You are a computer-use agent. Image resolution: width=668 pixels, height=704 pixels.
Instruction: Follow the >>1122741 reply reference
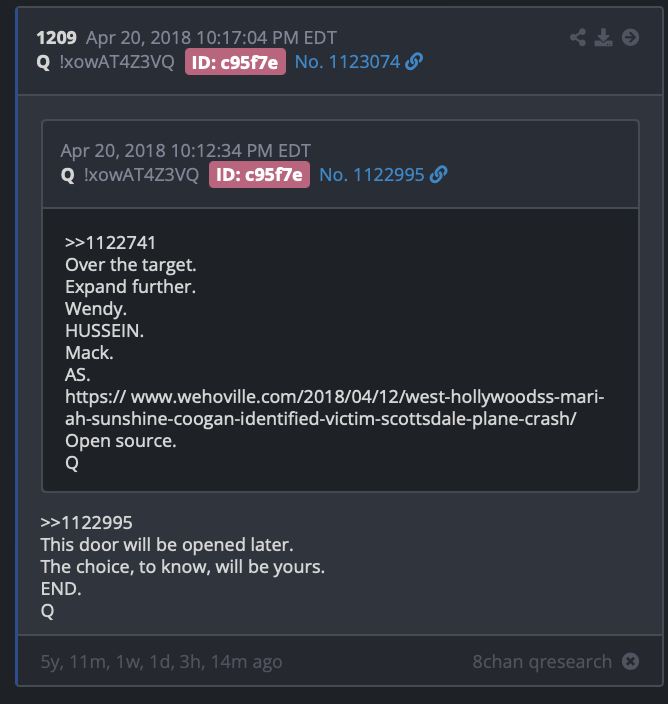(110, 243)
